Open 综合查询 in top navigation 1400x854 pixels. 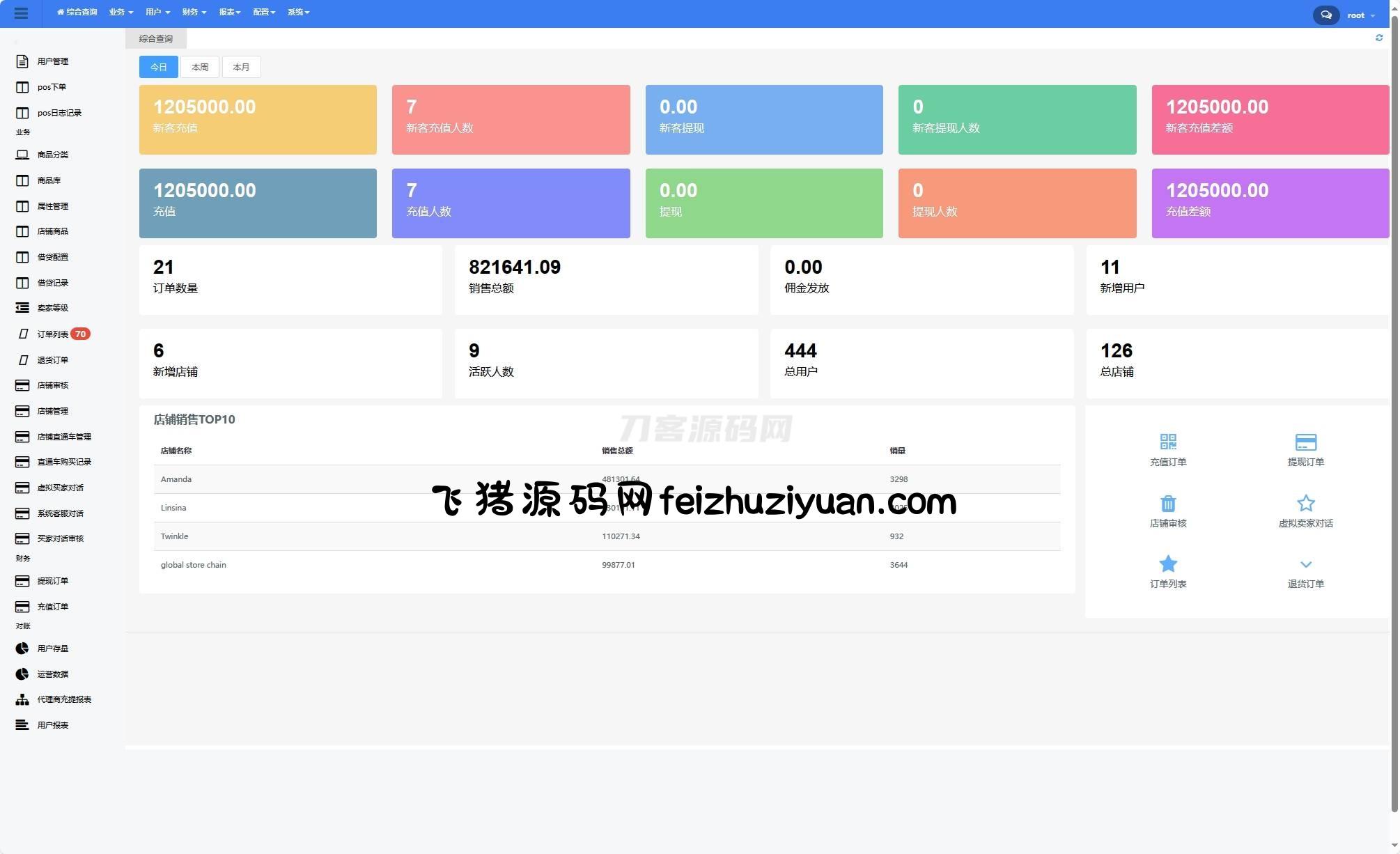pos(77,13)
